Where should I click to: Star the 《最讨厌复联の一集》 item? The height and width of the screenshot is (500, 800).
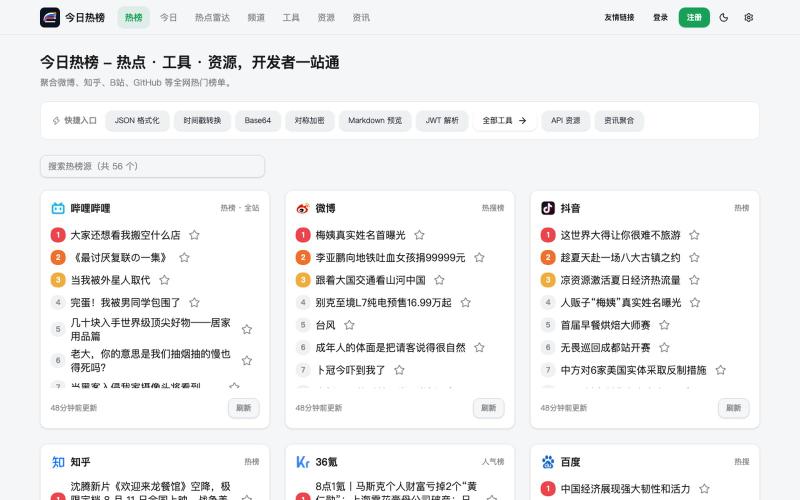pos(184,258)
